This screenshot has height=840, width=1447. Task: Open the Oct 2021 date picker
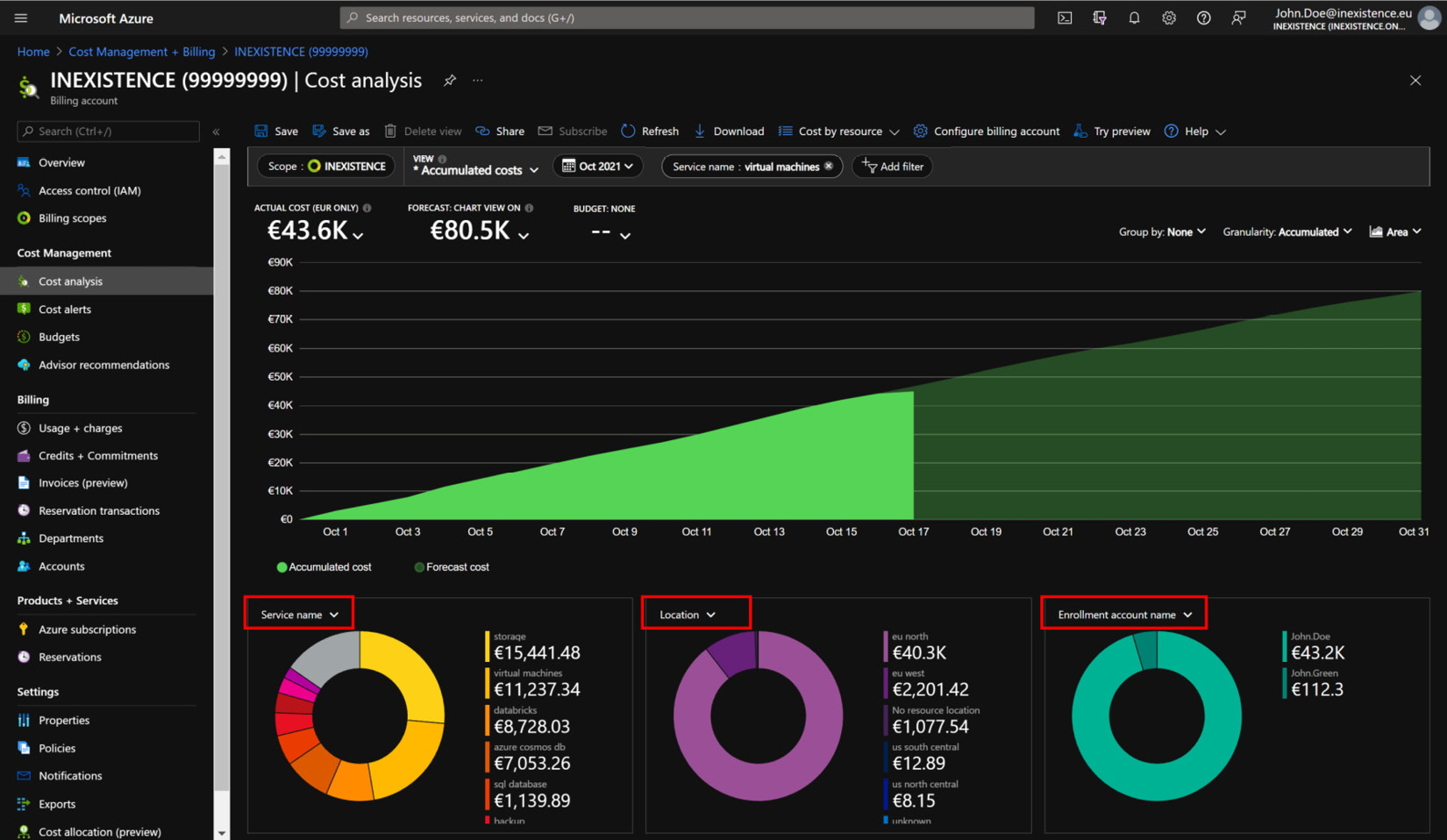coord(598,167)
